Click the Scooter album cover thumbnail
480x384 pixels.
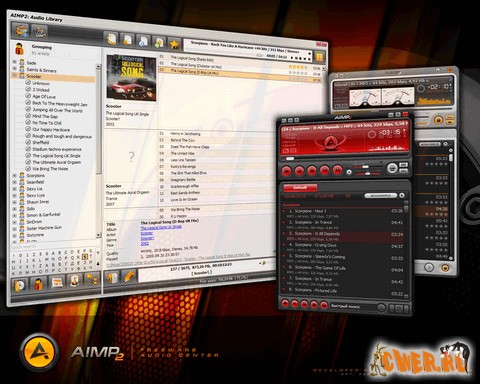(x=131, y=78)
